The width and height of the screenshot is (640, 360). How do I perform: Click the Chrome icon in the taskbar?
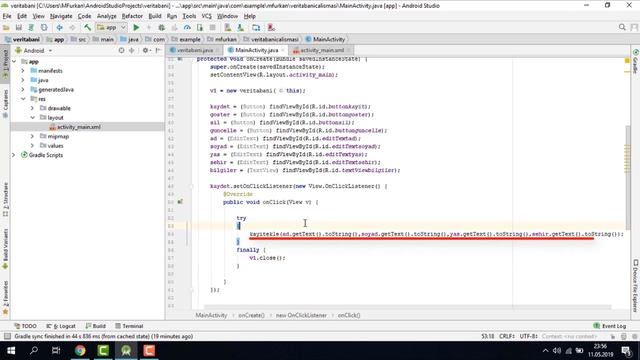point(80,351)
